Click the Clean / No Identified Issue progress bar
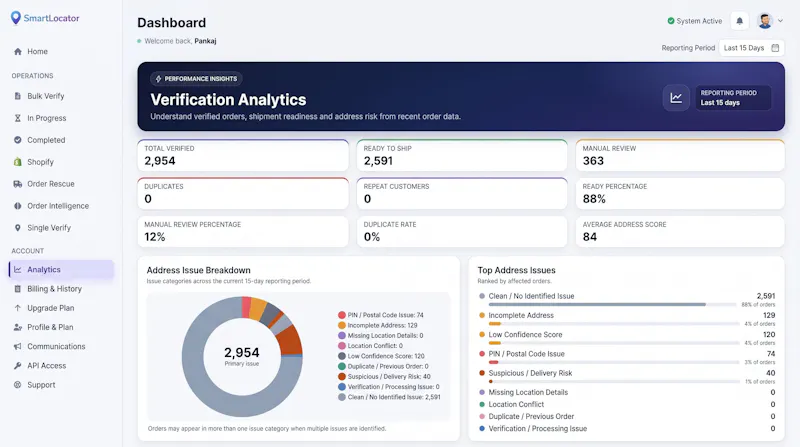 (614, 305)
